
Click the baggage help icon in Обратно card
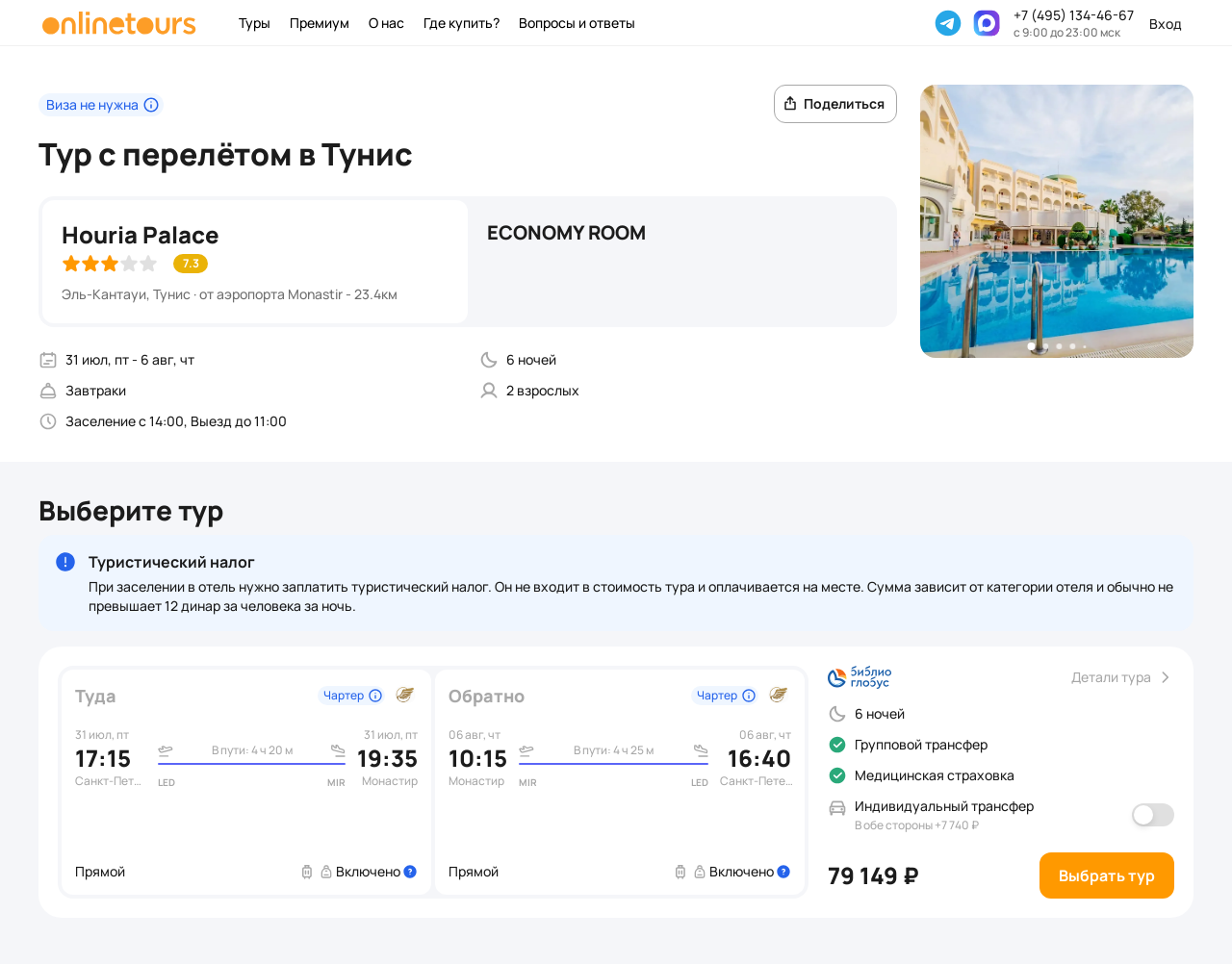pyautogui.click(x=783, y=872)
